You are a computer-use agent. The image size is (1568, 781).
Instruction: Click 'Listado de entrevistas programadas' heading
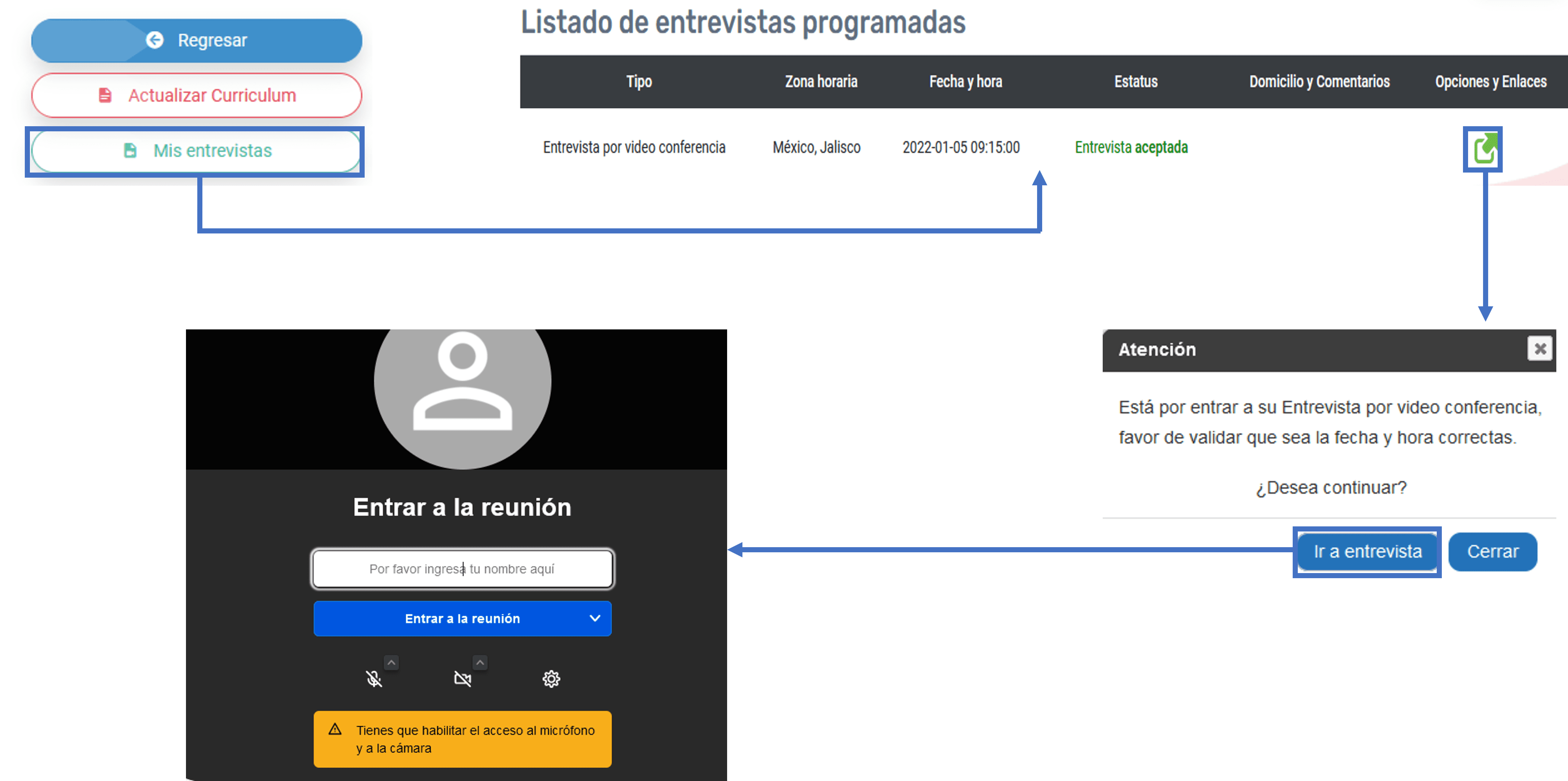point(742,22)
